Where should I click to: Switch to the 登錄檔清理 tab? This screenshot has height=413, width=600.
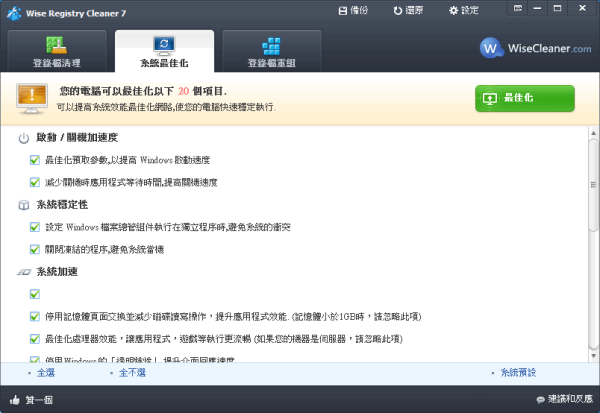57,51
